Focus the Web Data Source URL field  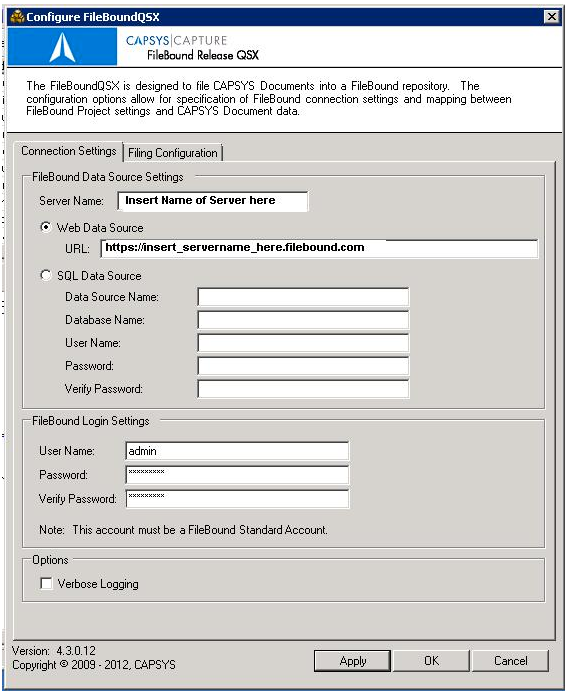click(320, 248)
